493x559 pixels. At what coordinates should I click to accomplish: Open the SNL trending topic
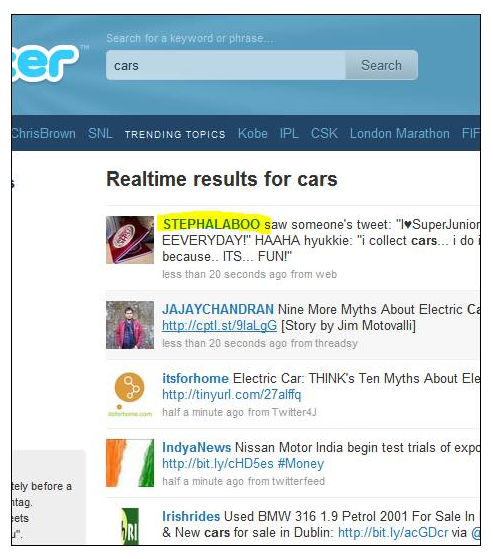[x=100, y=134]
